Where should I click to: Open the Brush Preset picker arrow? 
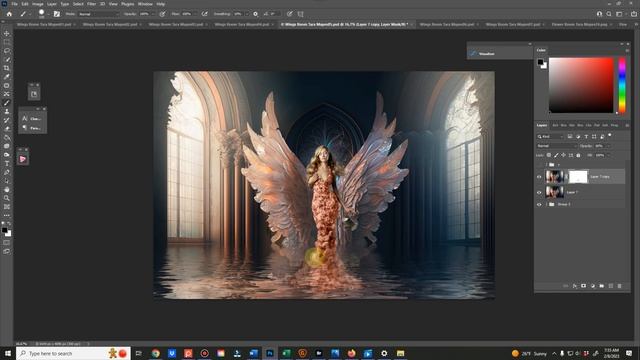(48, 14)
